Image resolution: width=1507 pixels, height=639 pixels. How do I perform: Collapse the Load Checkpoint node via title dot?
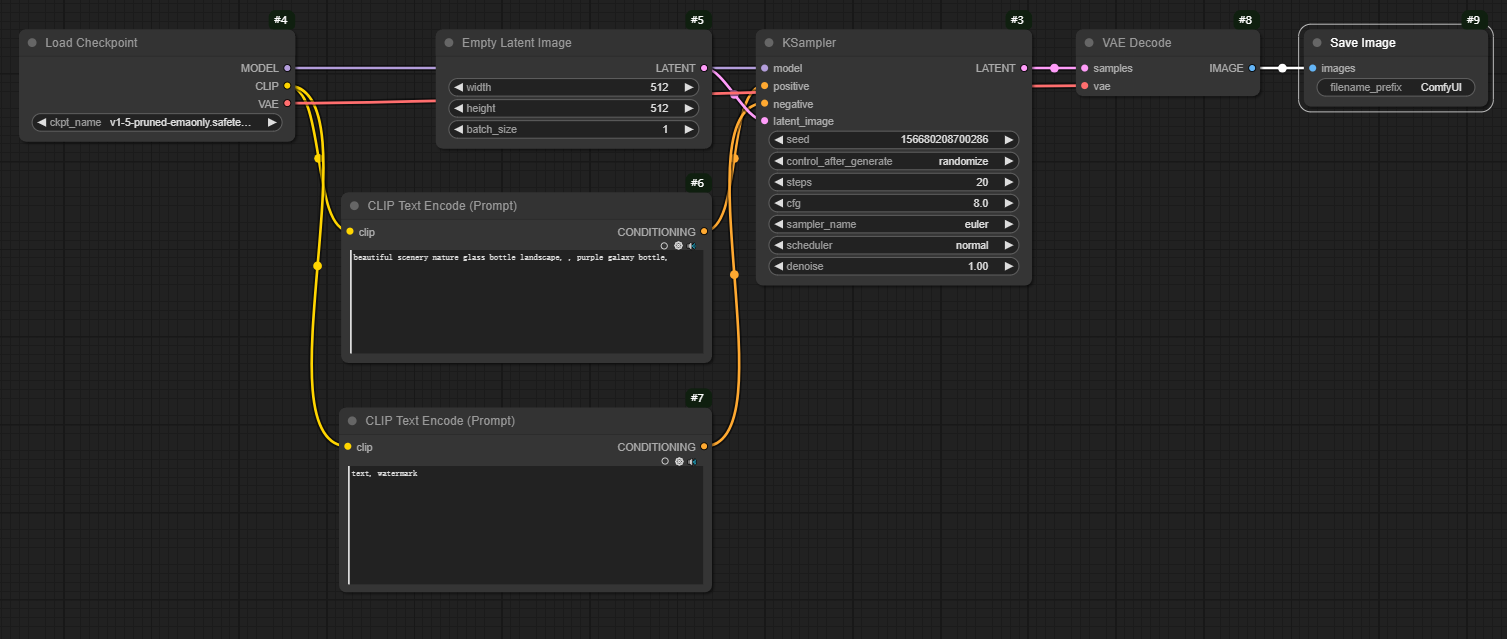click(32, 43)
